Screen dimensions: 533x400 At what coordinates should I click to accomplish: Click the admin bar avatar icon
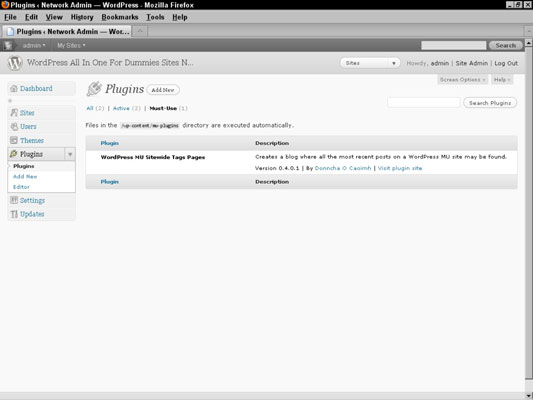click(8, 45)
